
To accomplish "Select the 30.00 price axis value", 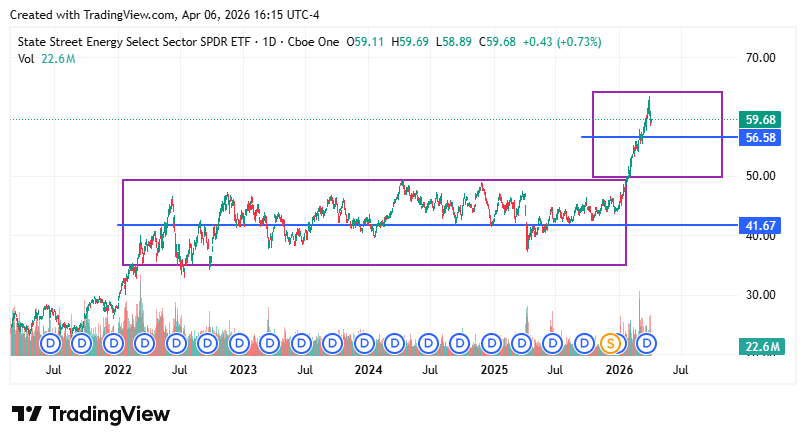I will coord(760,294).
